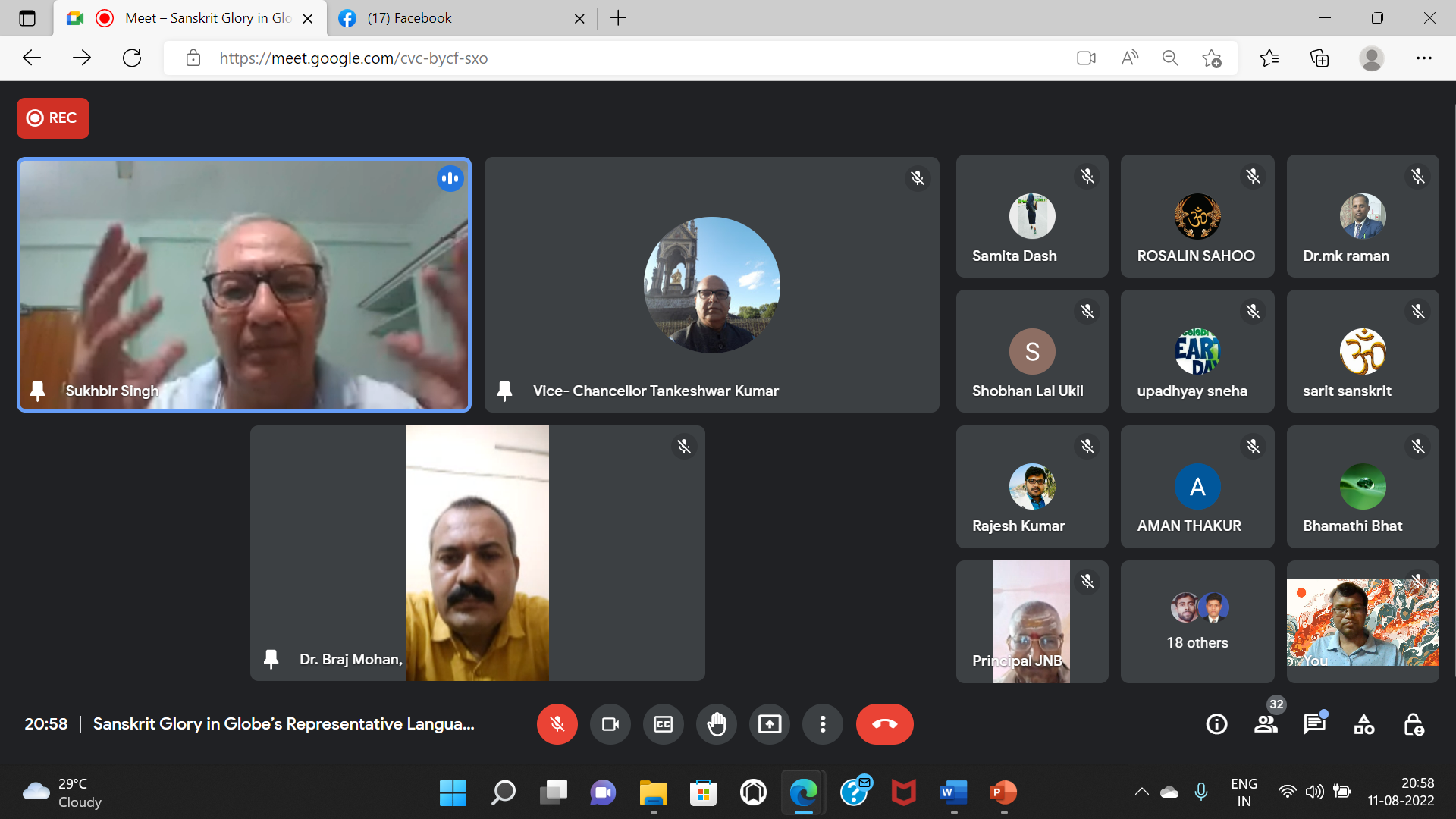Screen dimensions: 1456x819
Task: Show all 32 participants
Action: point(1266,724)
